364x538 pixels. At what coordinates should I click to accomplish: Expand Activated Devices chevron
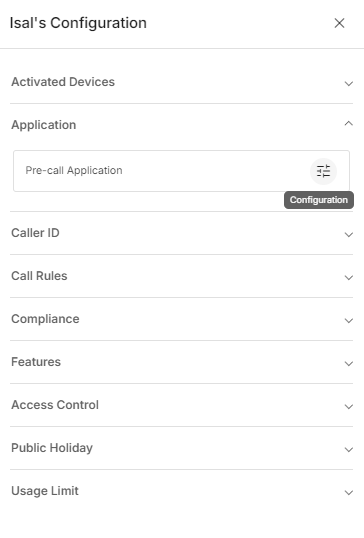349,83
